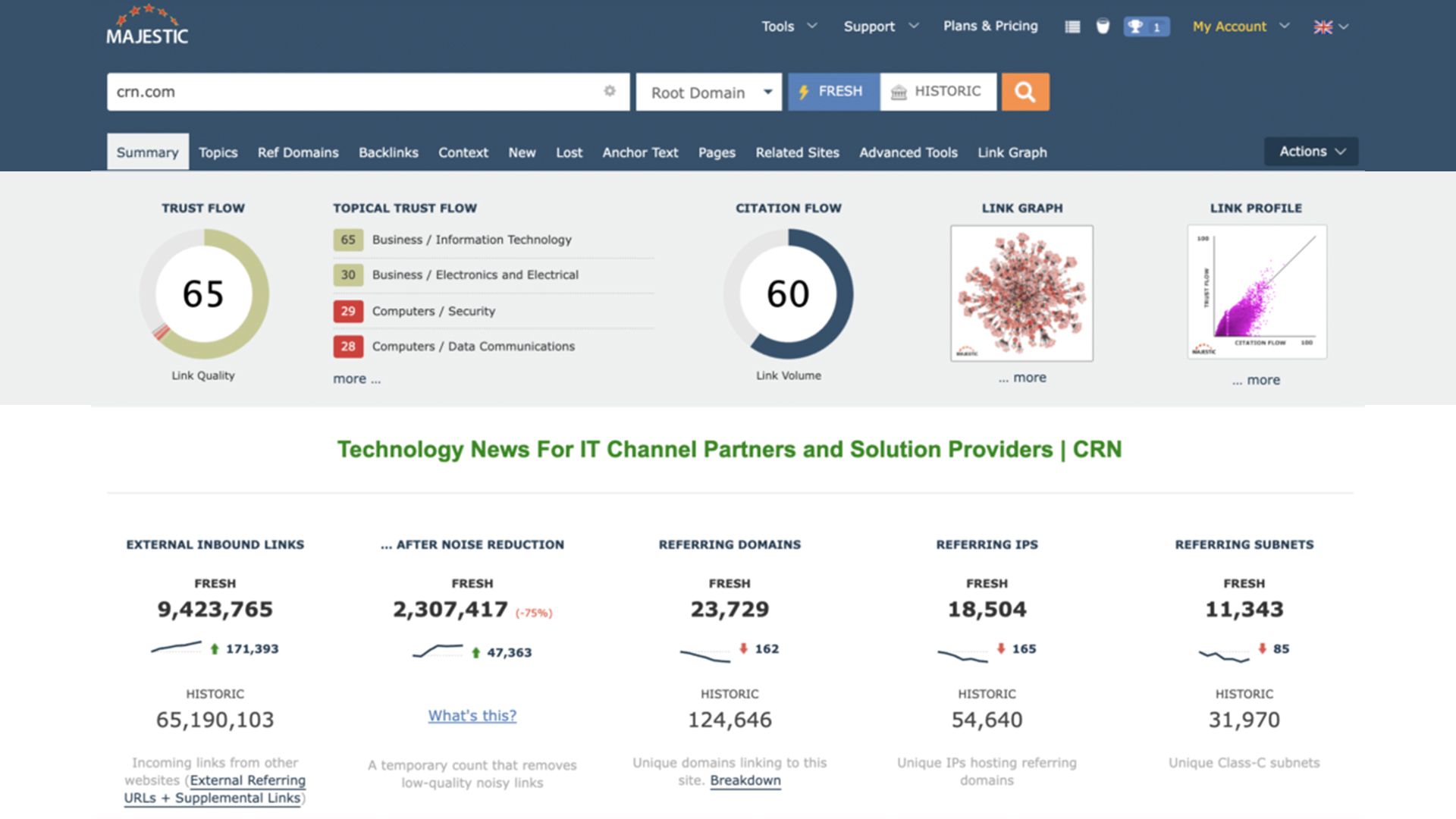
Task: Open the bucket icon in the header
Action: (1103, 26)
